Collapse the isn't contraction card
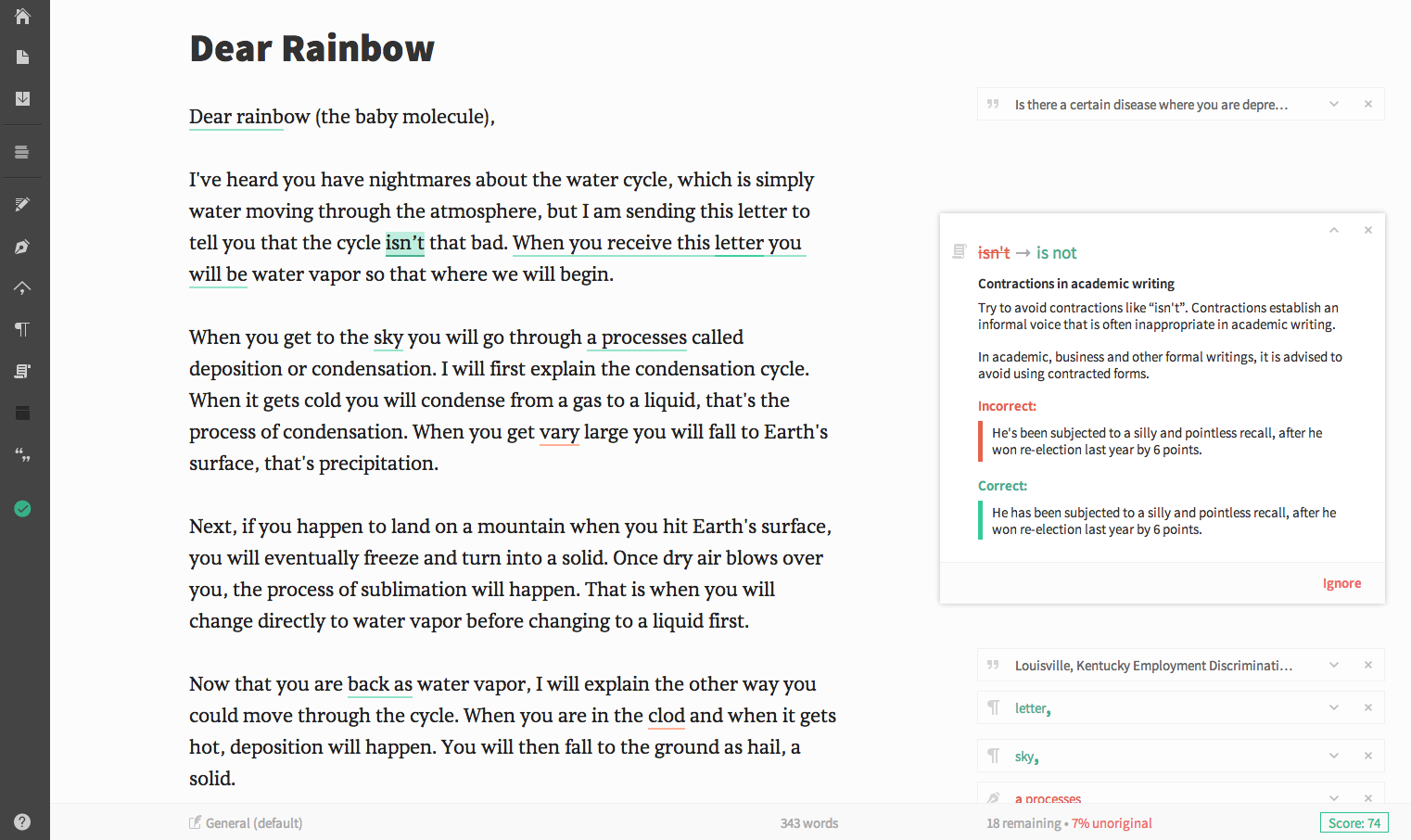Screen dimensions: 1411x840 pos(1333,230)
